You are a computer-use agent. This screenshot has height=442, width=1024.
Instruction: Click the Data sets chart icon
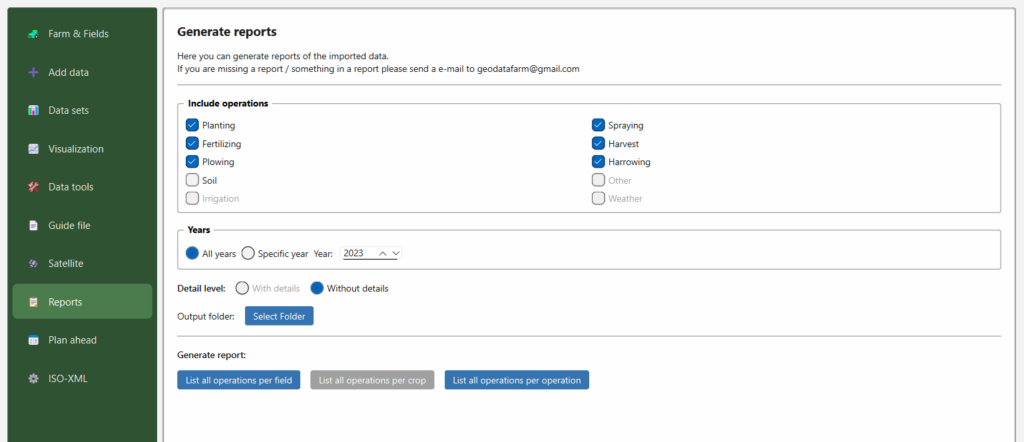[x=33, y=110]
